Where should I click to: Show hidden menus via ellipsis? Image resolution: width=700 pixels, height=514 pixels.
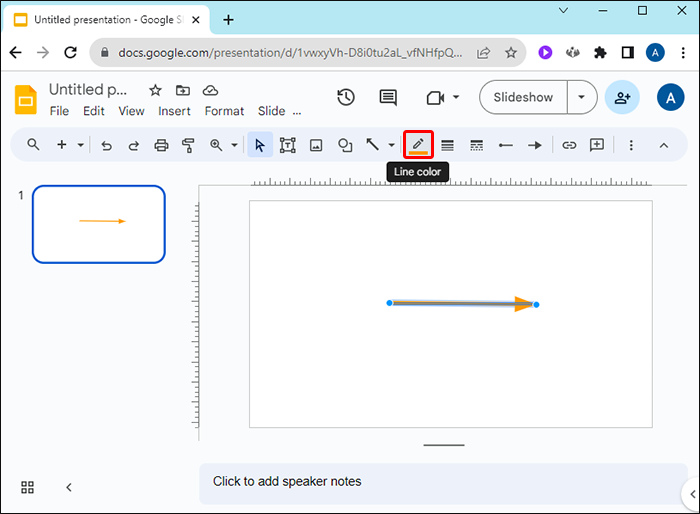(x=297, y=112)
